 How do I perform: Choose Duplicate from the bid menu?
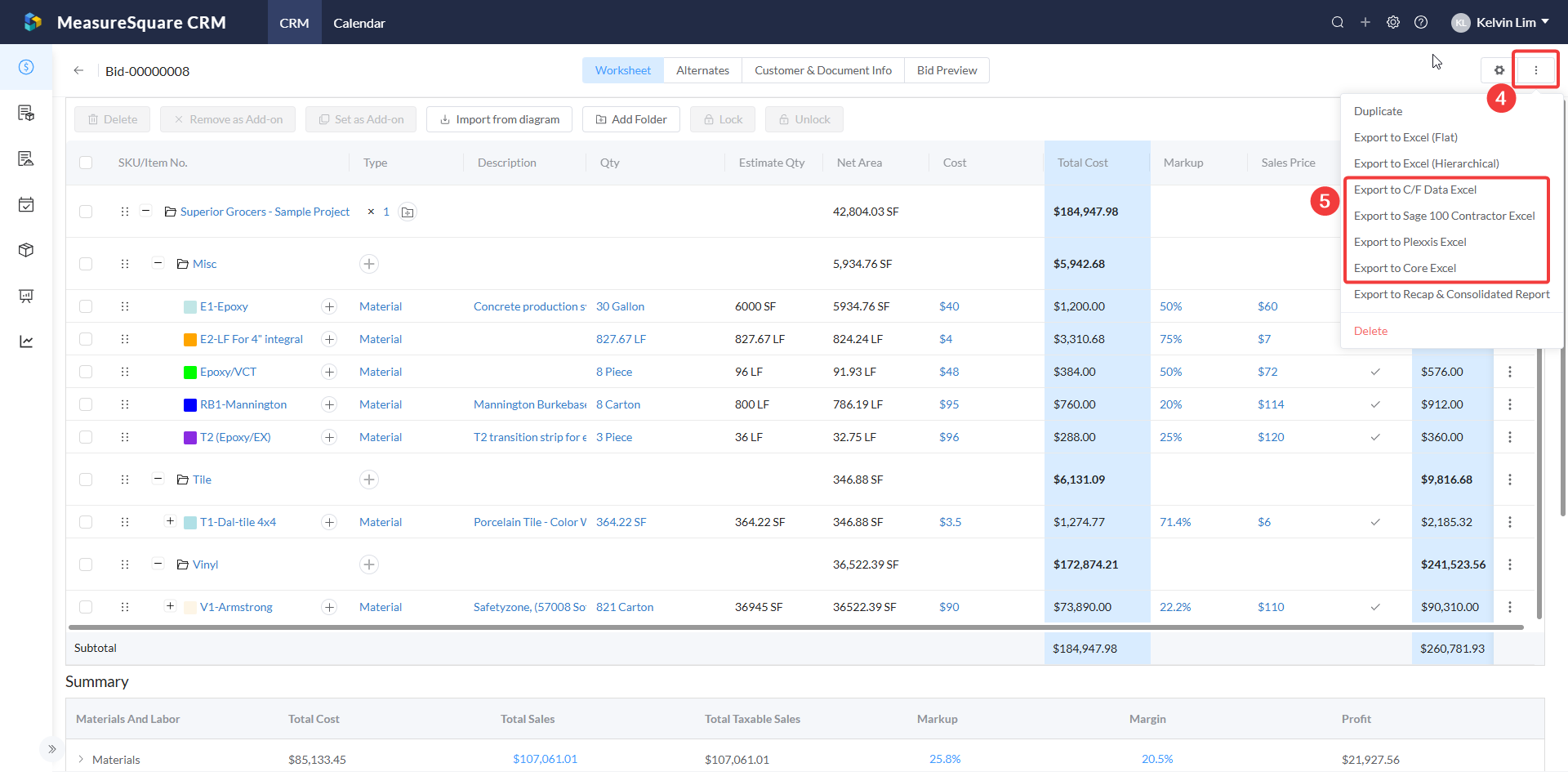coord(1378,111)
